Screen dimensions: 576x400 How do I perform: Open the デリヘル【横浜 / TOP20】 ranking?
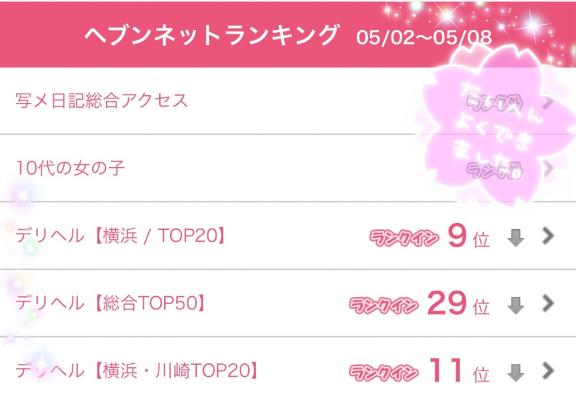pyautogui.click(x=288, y=235)
